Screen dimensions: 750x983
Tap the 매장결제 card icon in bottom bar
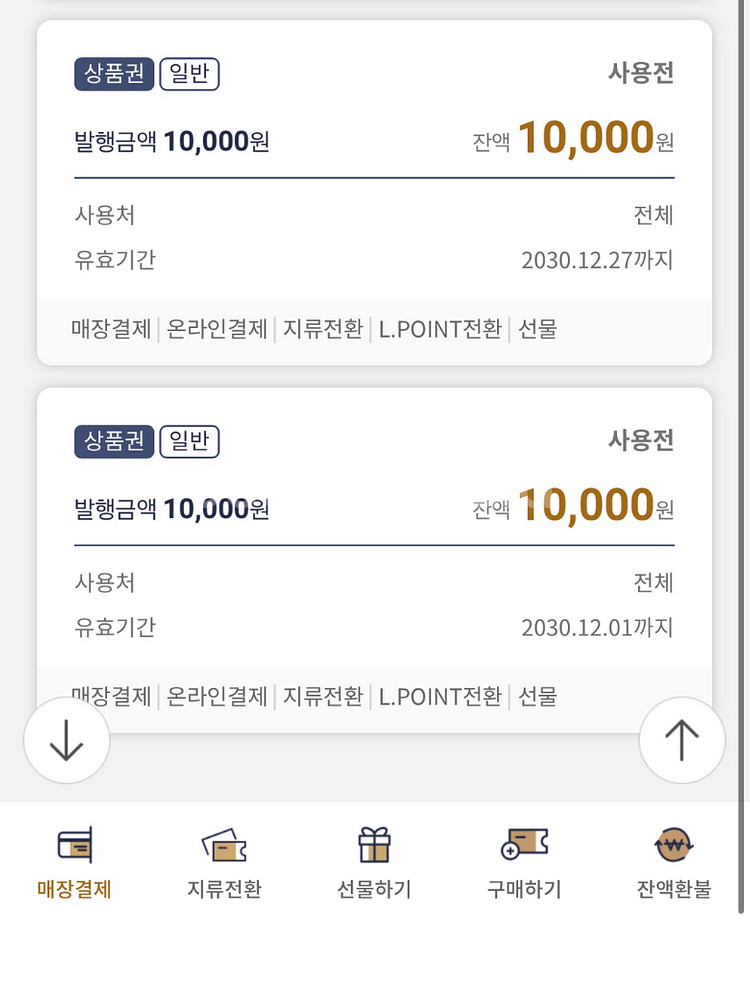pos(74,846)
